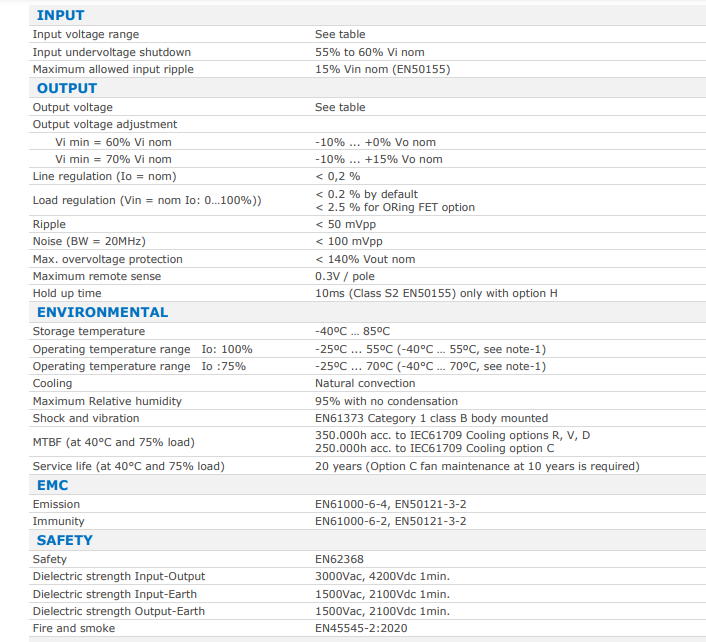Click the Storage temperature value
This screenshot has height=642, width=706.
352,331
